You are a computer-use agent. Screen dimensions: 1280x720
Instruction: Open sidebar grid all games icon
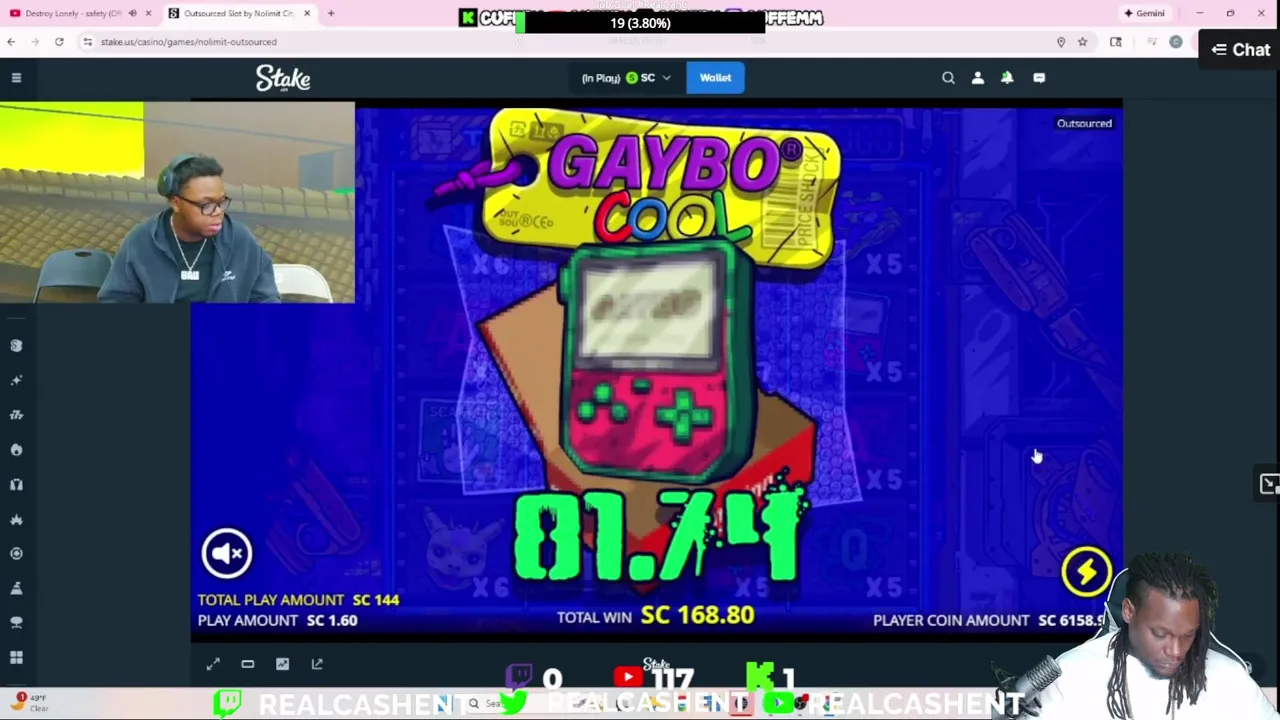16,657
